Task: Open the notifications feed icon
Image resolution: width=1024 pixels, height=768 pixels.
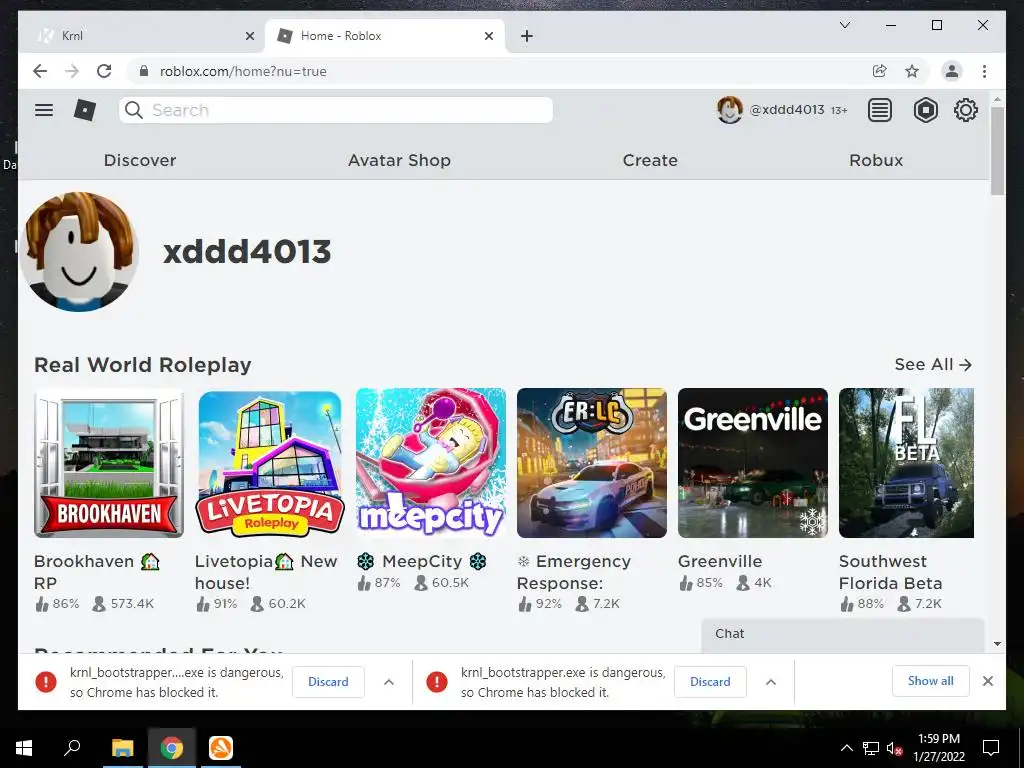Action: point(880,110)
